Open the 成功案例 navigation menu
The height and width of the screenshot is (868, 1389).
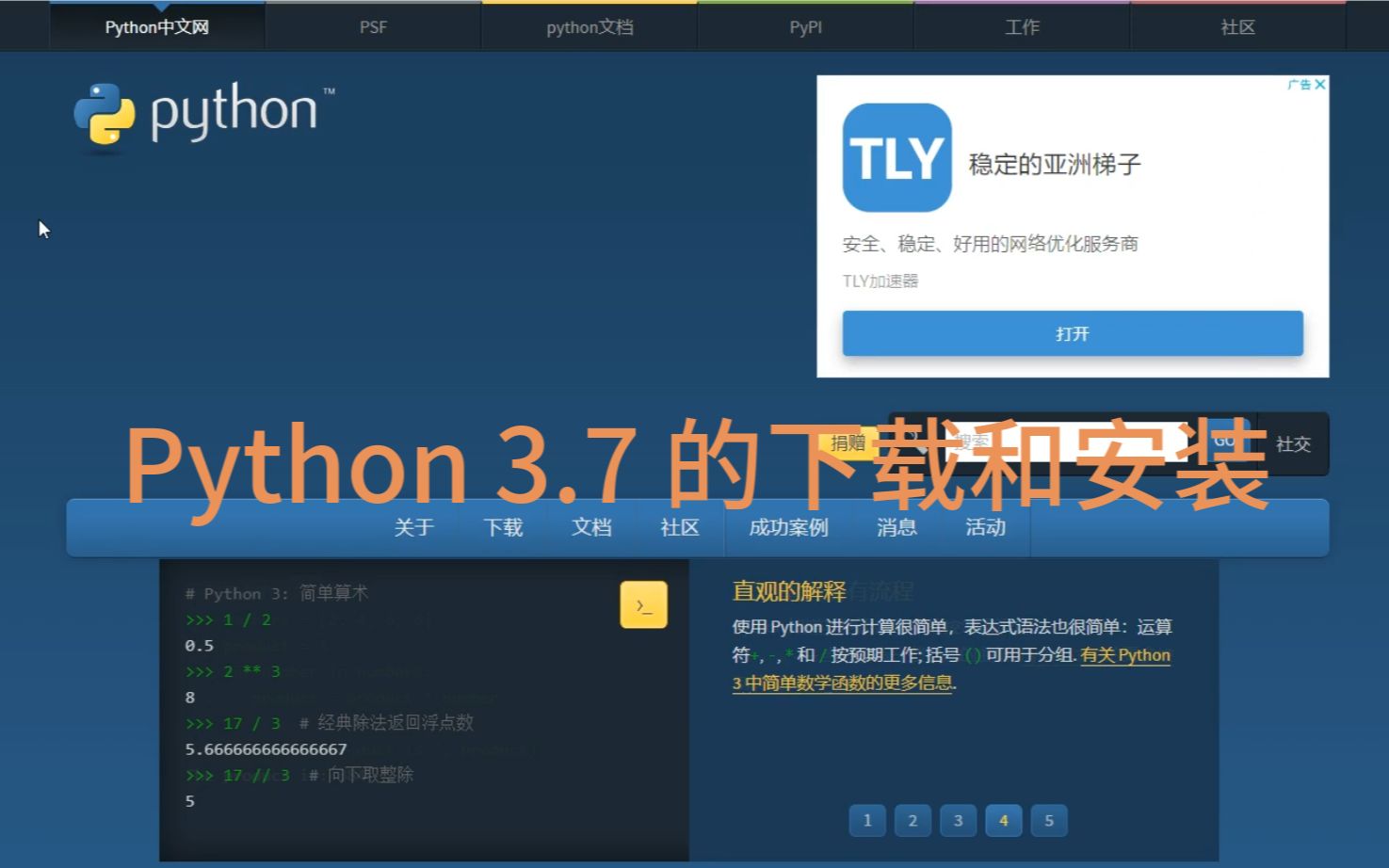pyautogui.click(x=788, y=527)
